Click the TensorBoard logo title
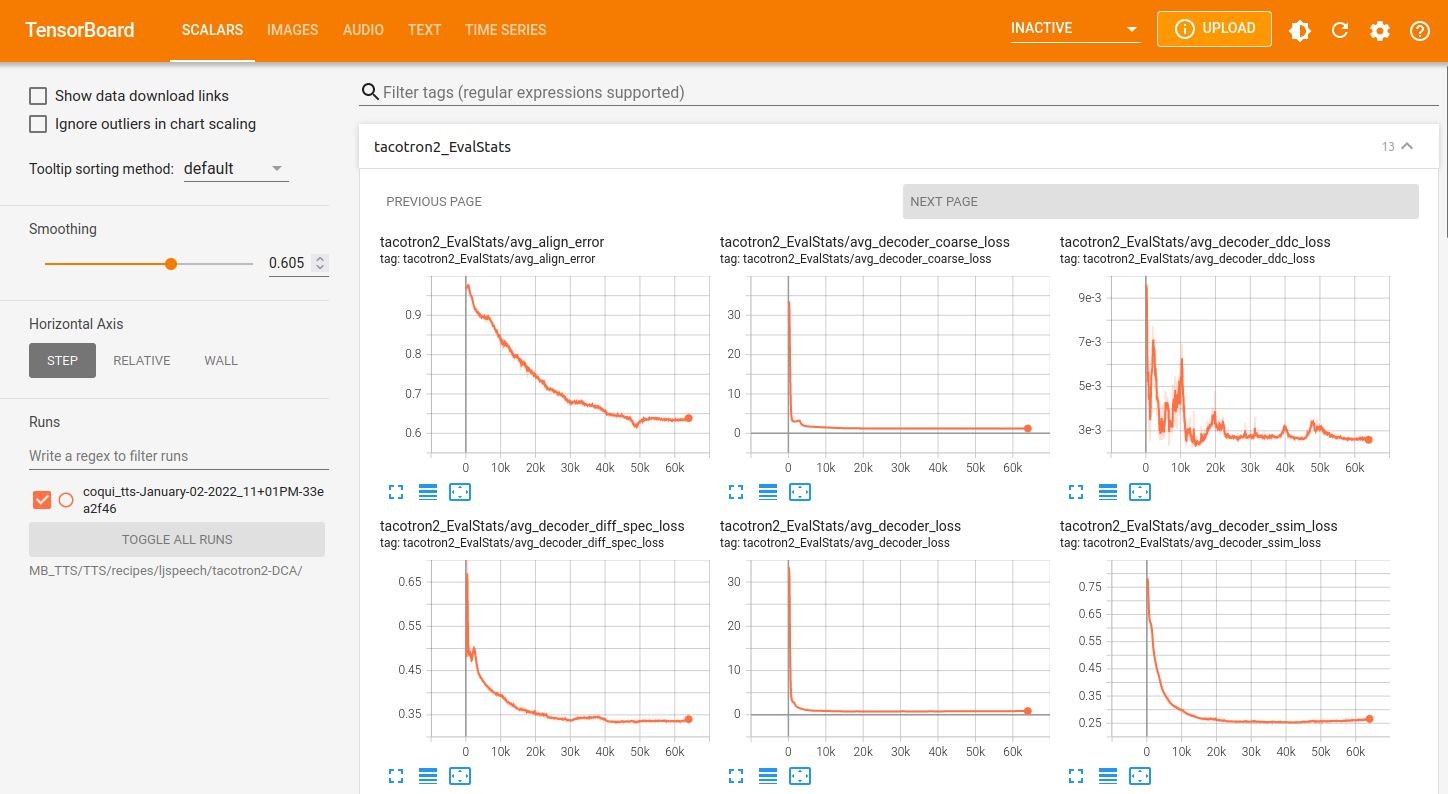The height and width of the screenshot is (794, 1448). tap(80, 30)
